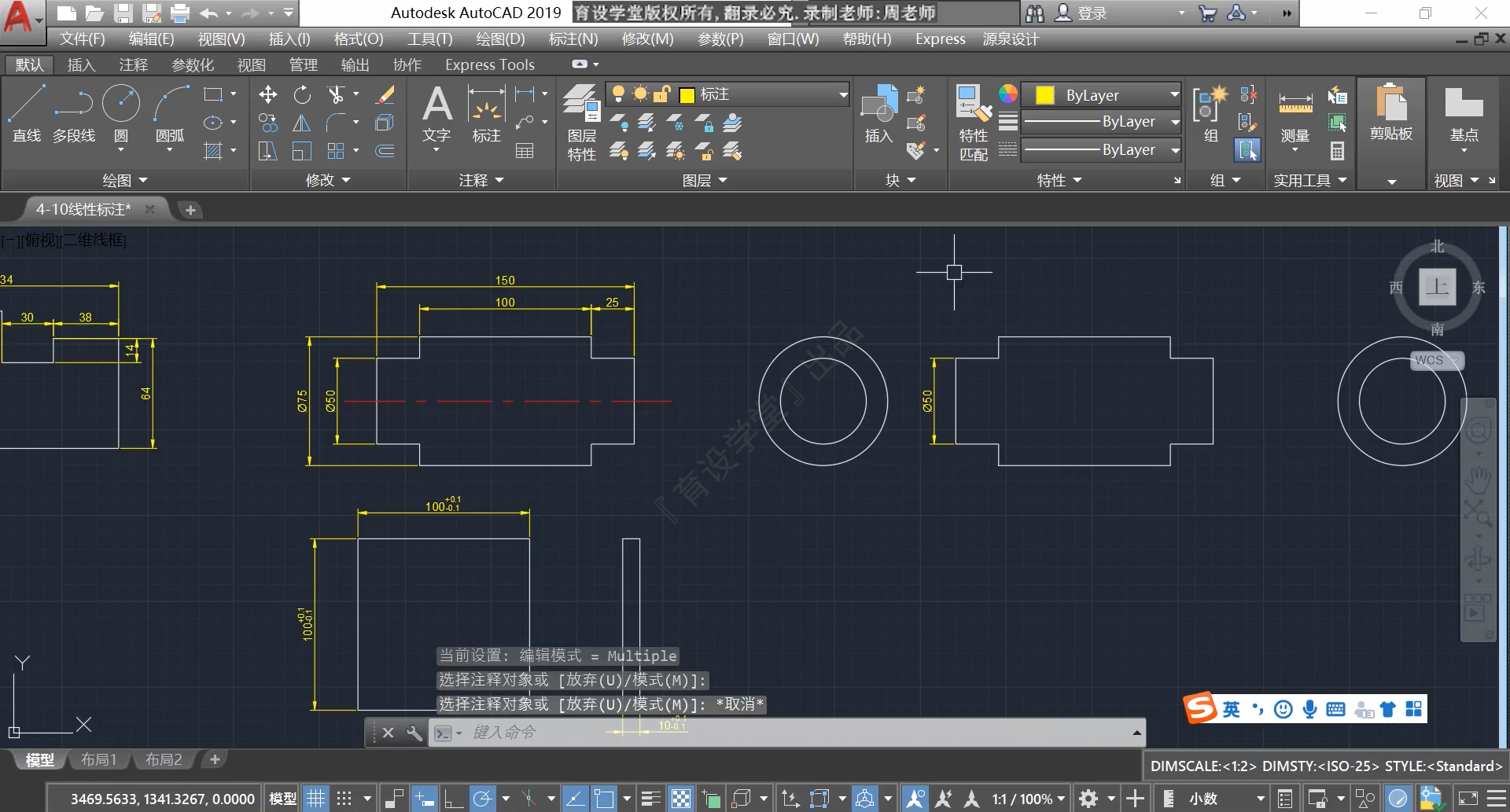Open the 修改(M) menu
This screenshot has height=812, width=1510.
click(647, 39)
